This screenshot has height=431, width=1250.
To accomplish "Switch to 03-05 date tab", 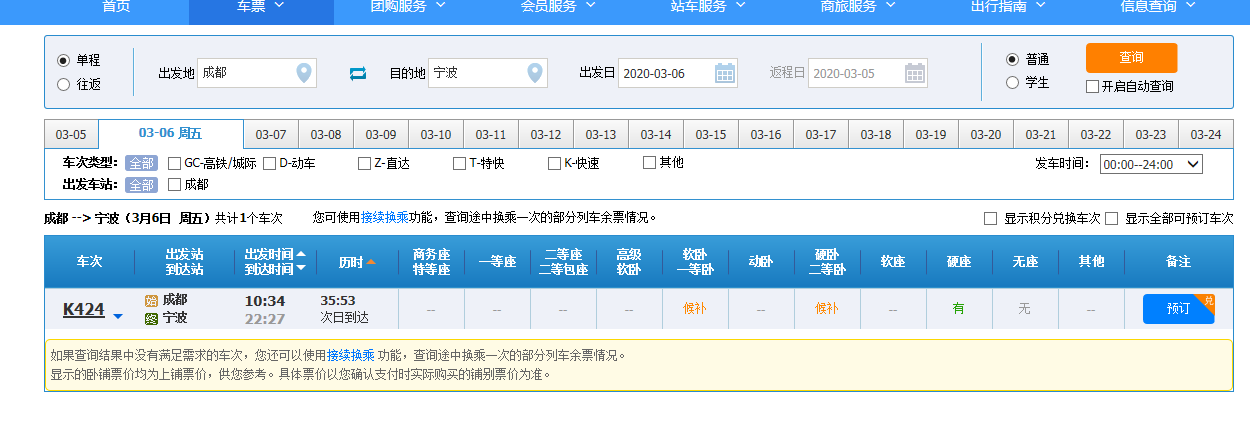I will click(71, 134).
